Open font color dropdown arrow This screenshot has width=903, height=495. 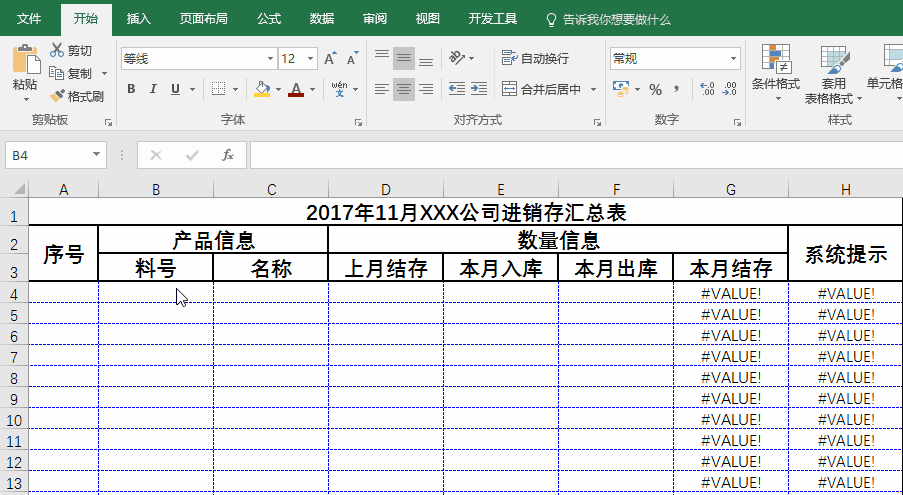coord(312,90)
